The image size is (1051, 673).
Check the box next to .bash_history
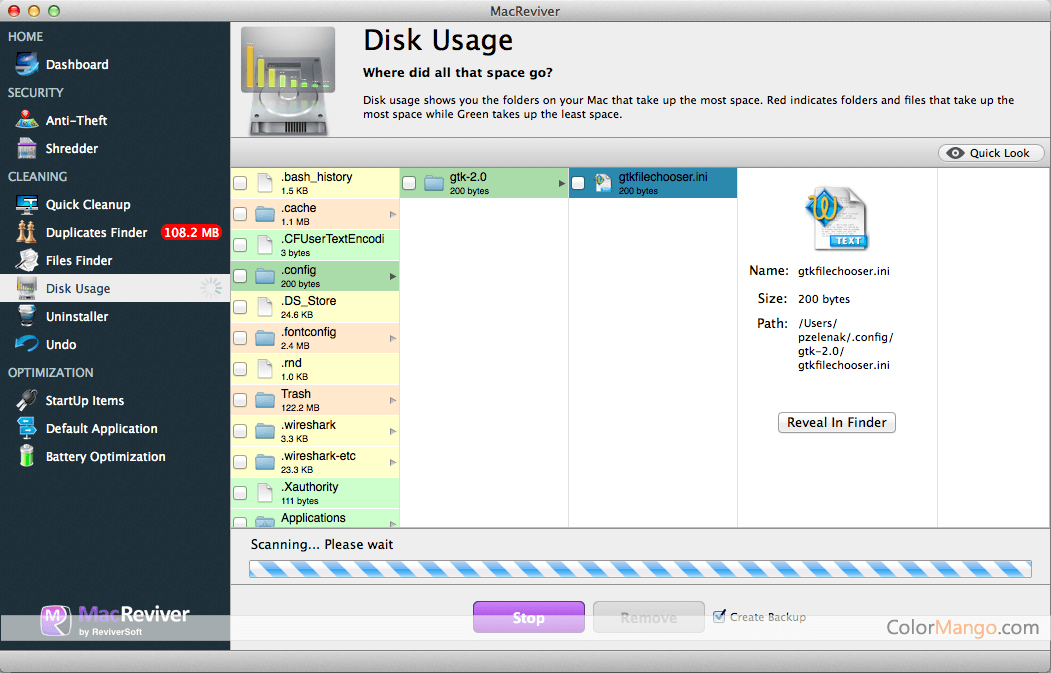coord(241,183)
